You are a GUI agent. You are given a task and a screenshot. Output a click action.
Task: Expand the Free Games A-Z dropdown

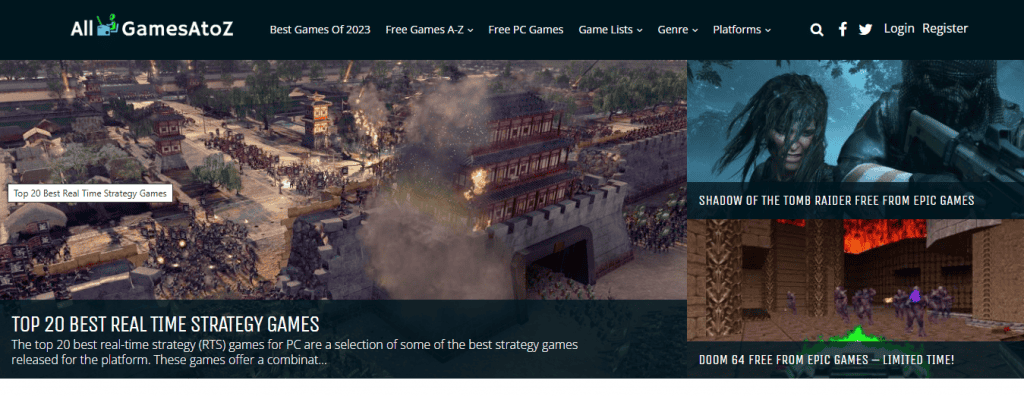coord(429,29)
